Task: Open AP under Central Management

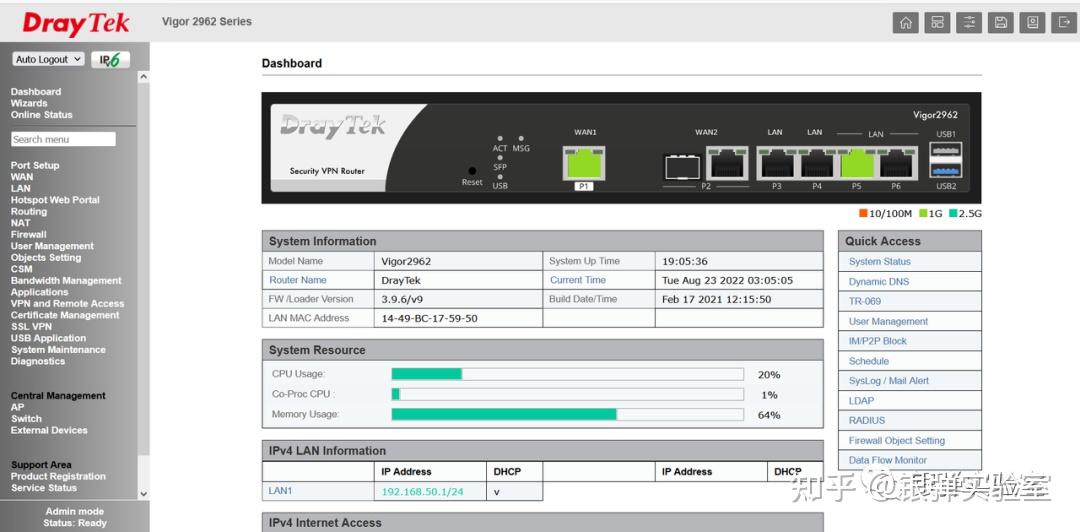Action: tap(17, 407)
